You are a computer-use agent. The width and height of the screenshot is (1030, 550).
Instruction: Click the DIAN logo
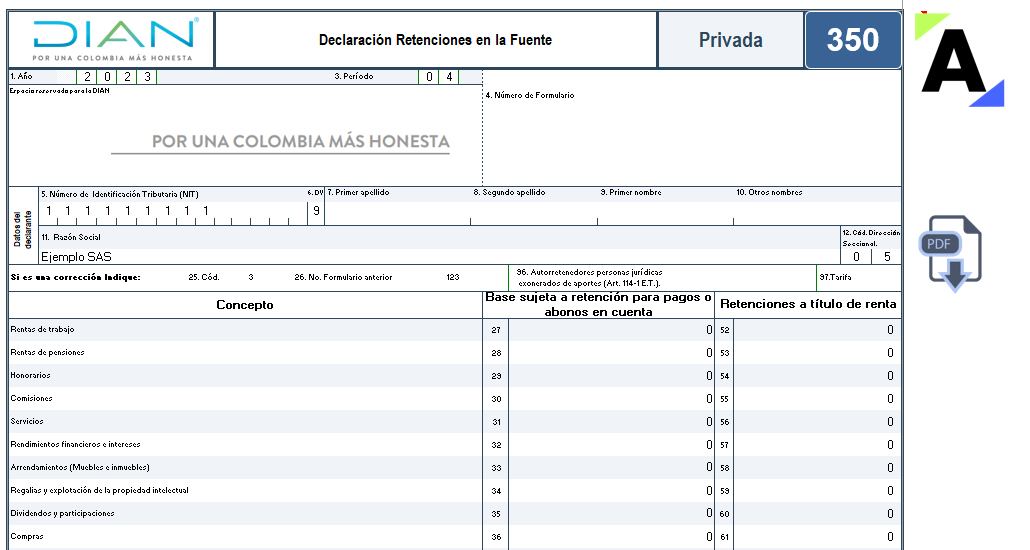click(x=115, y=39)
